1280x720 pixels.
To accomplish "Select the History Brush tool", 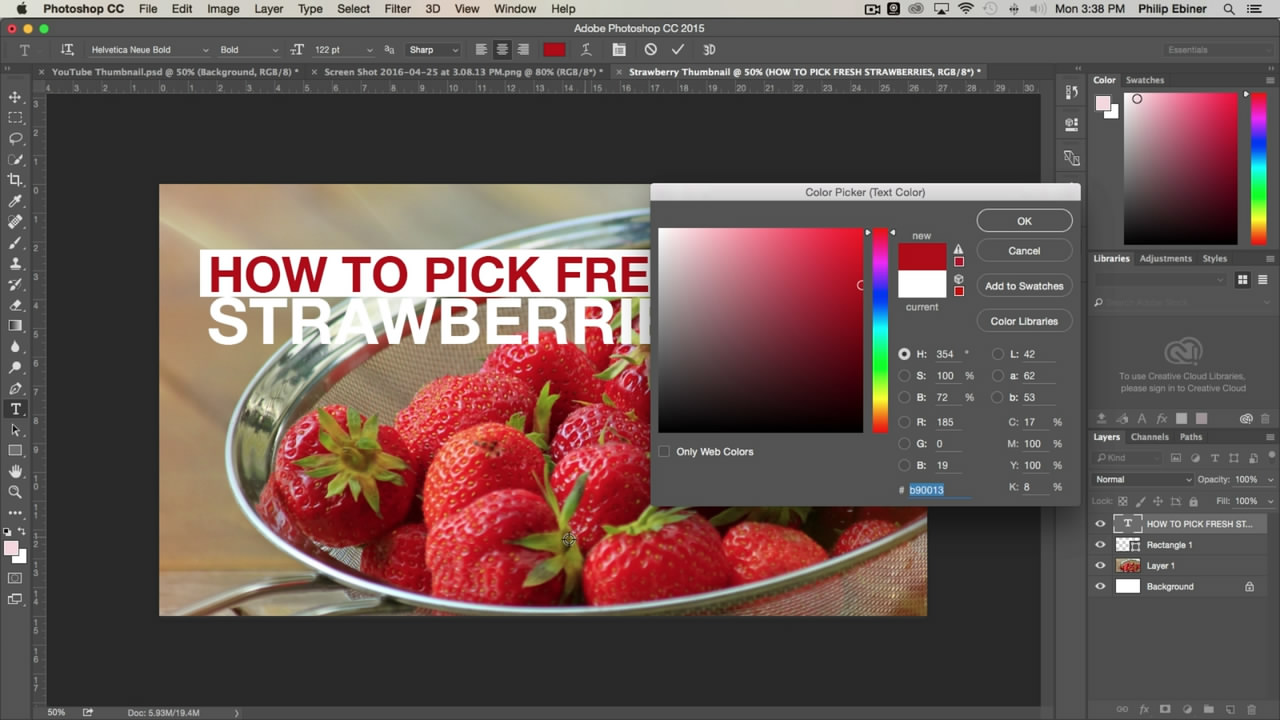I will point(15,284).
